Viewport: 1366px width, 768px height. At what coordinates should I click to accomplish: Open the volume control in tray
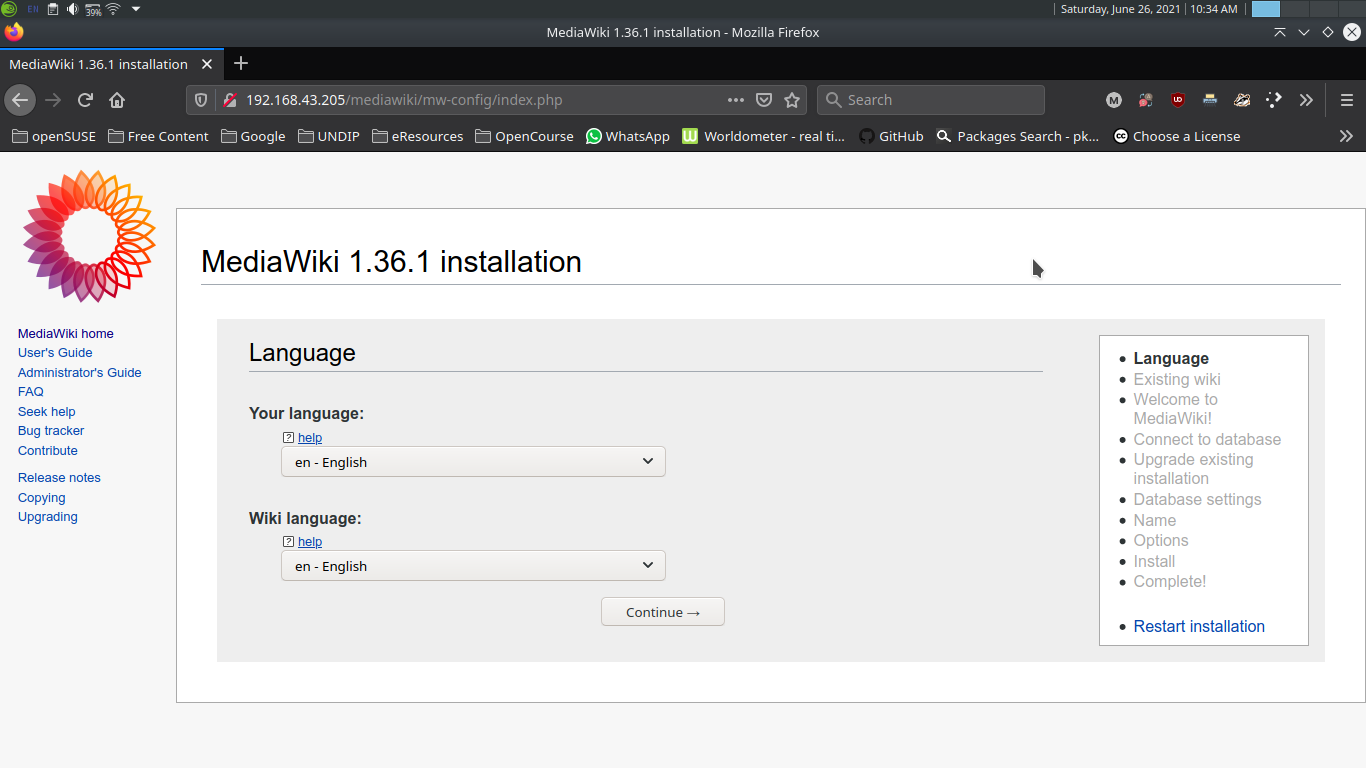pyautogui.click(x=73, y=9)
